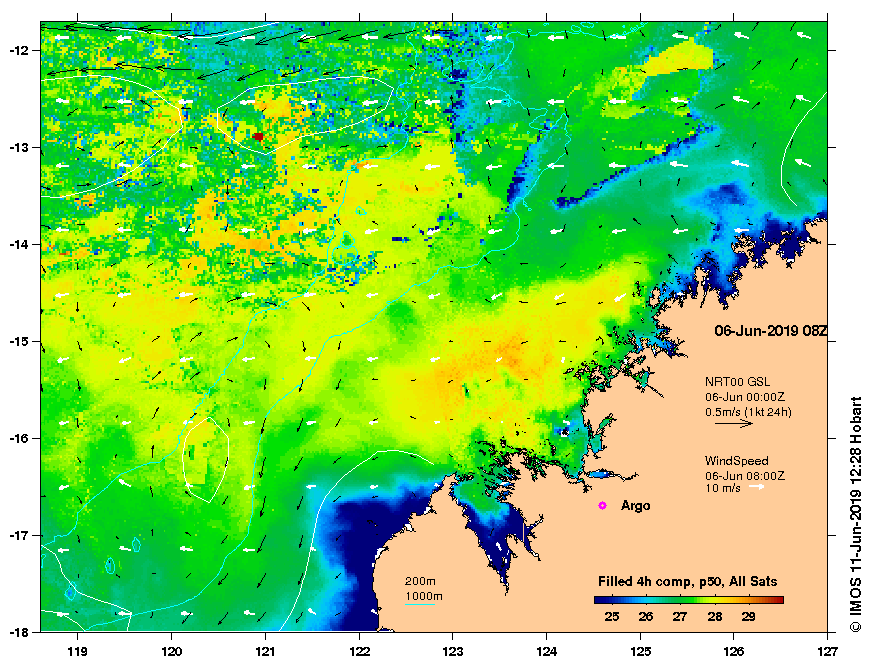871x666 pixels.
Task: Click longitude axis label 122
Action: click(x=359, y=652)
